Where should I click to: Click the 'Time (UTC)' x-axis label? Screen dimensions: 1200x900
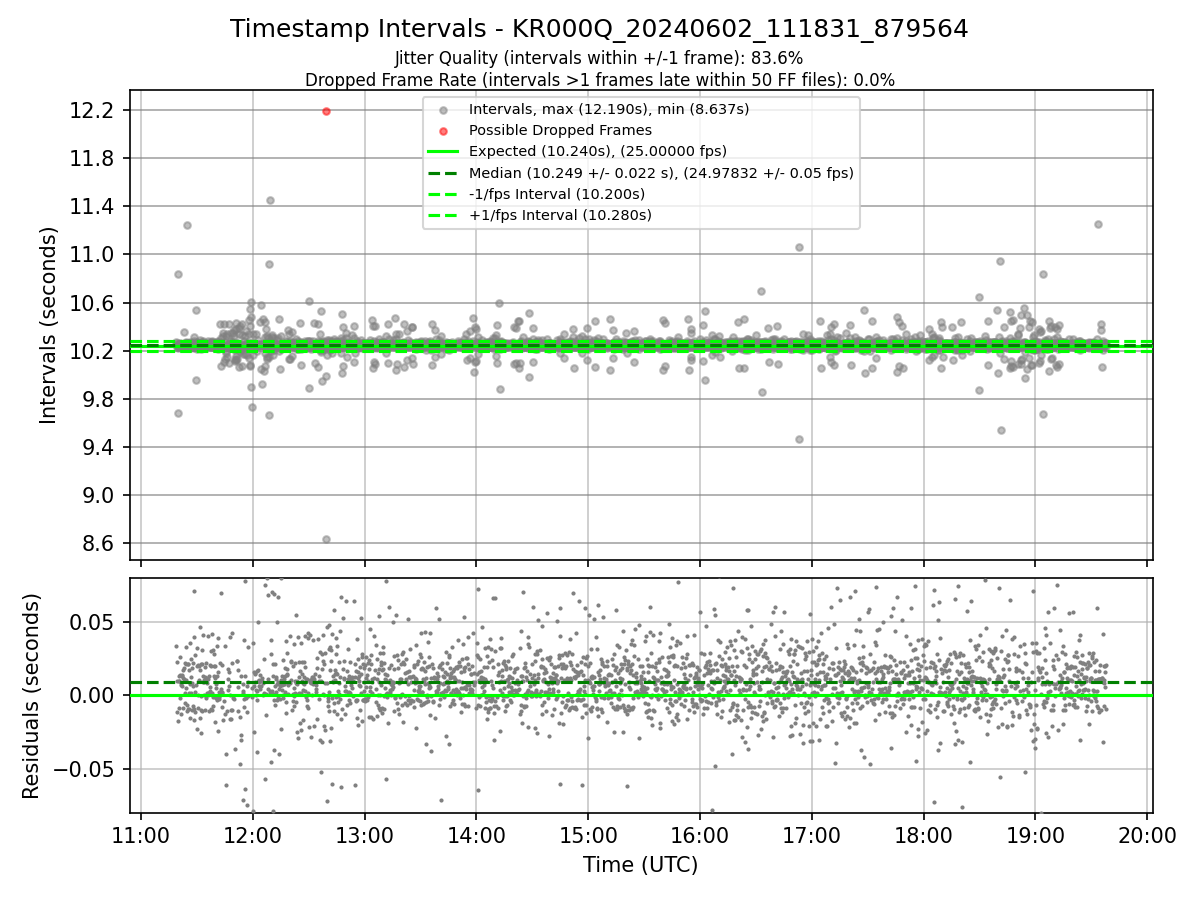coord(641,865)
